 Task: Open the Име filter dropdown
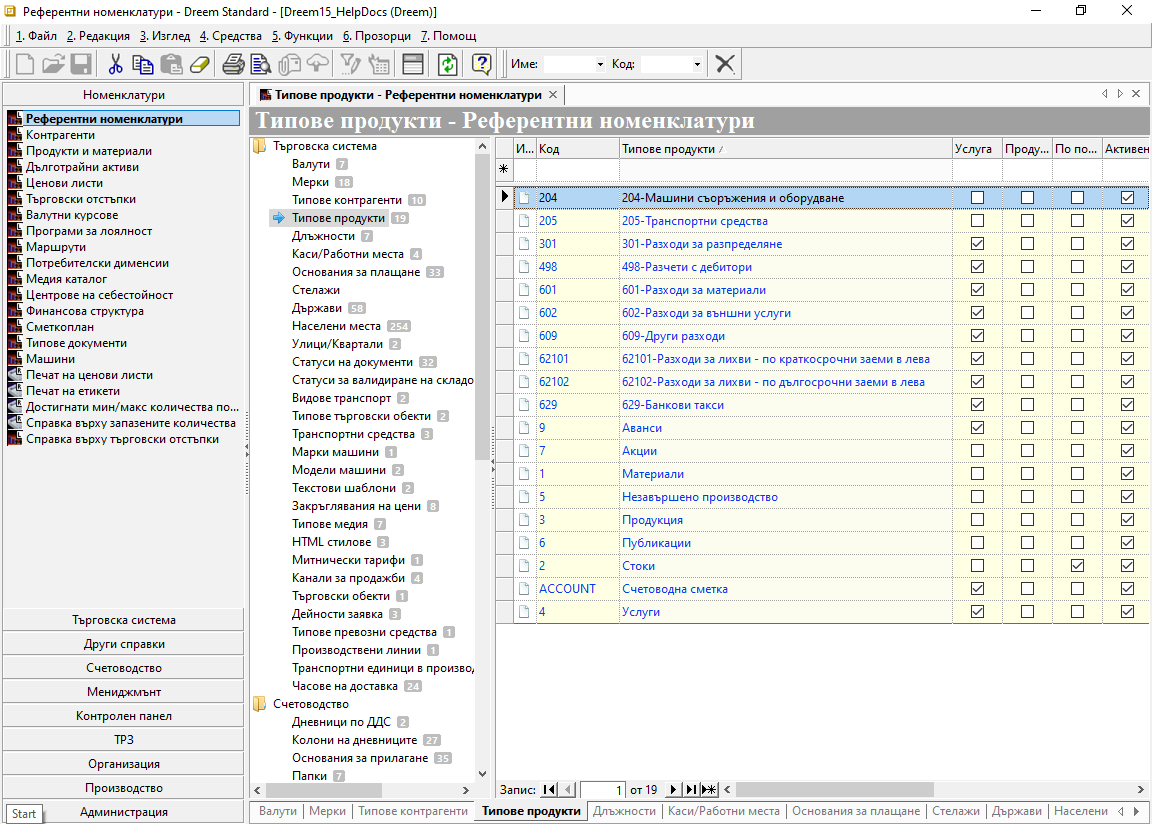(600, 64)
